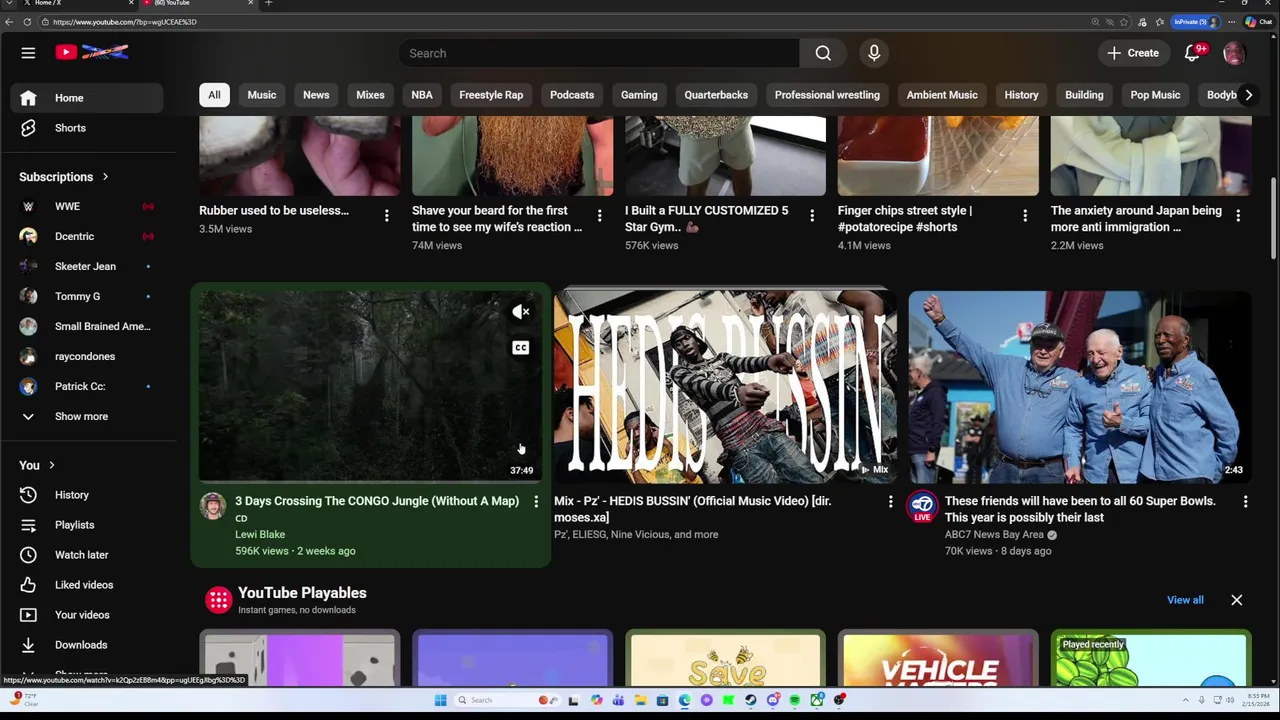Open Watch later list
Image resolution: width=1280 pixels, height=720 pixels.
tap(87, 555)
